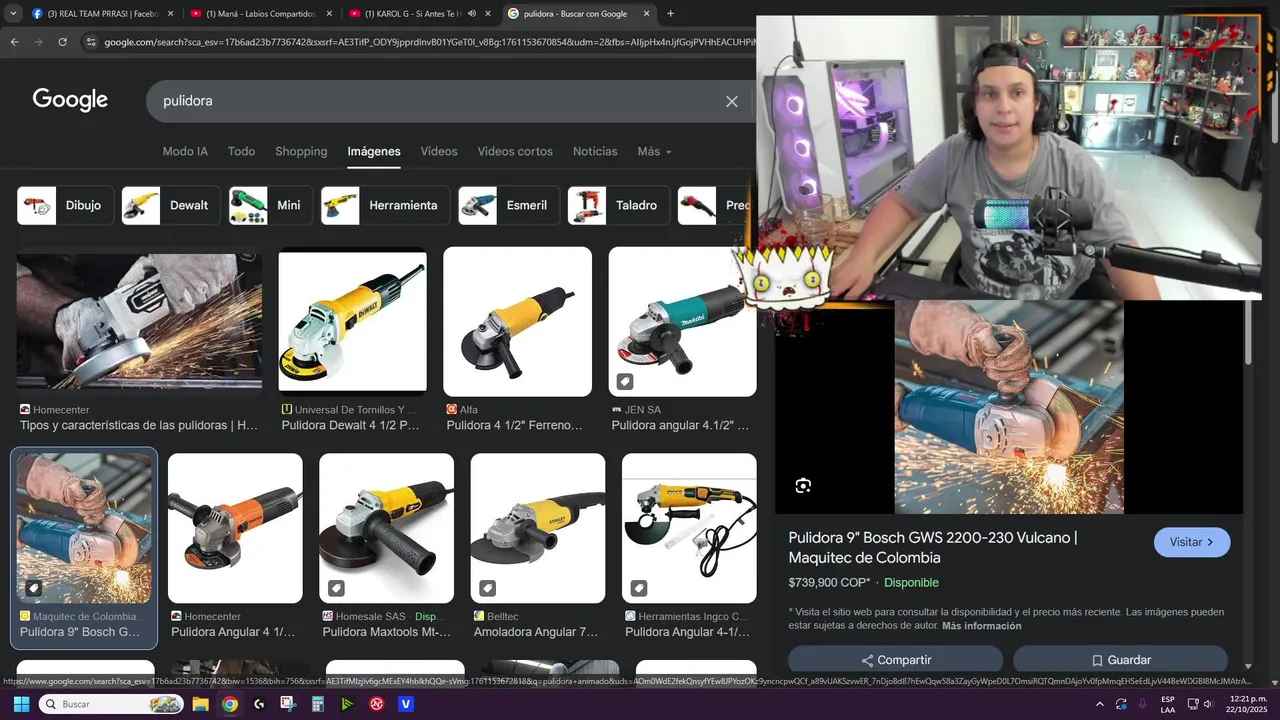
Task: Open the Google logo homepage link
Action: [70, 100]
